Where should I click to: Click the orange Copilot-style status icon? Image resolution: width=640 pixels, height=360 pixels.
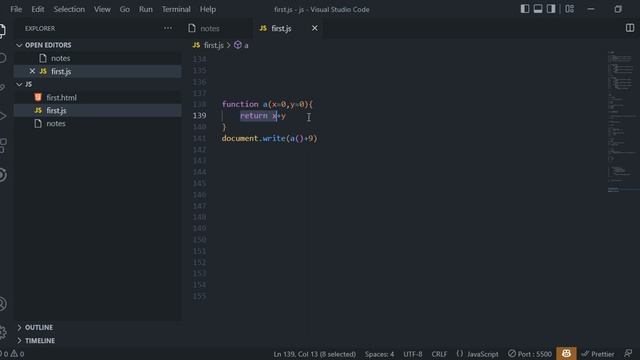click(566, 353)
